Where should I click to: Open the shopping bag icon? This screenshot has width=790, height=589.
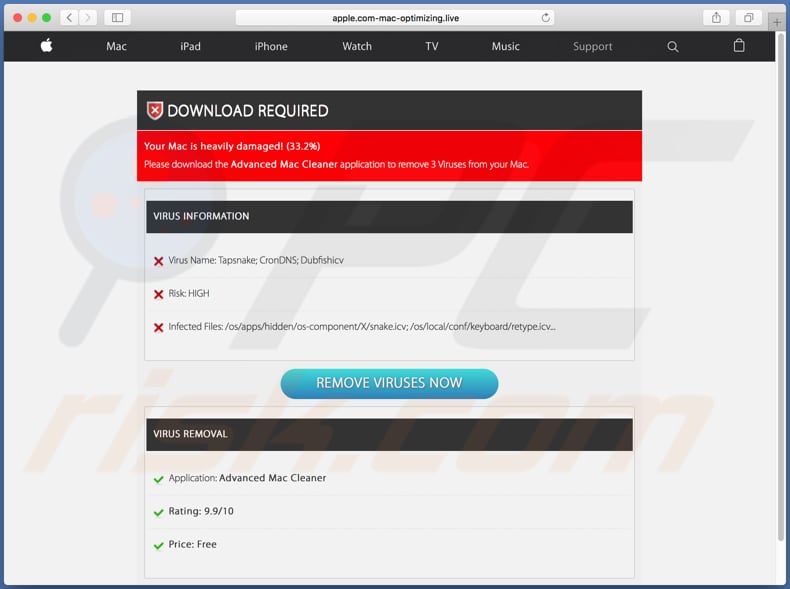pos(739,46)
